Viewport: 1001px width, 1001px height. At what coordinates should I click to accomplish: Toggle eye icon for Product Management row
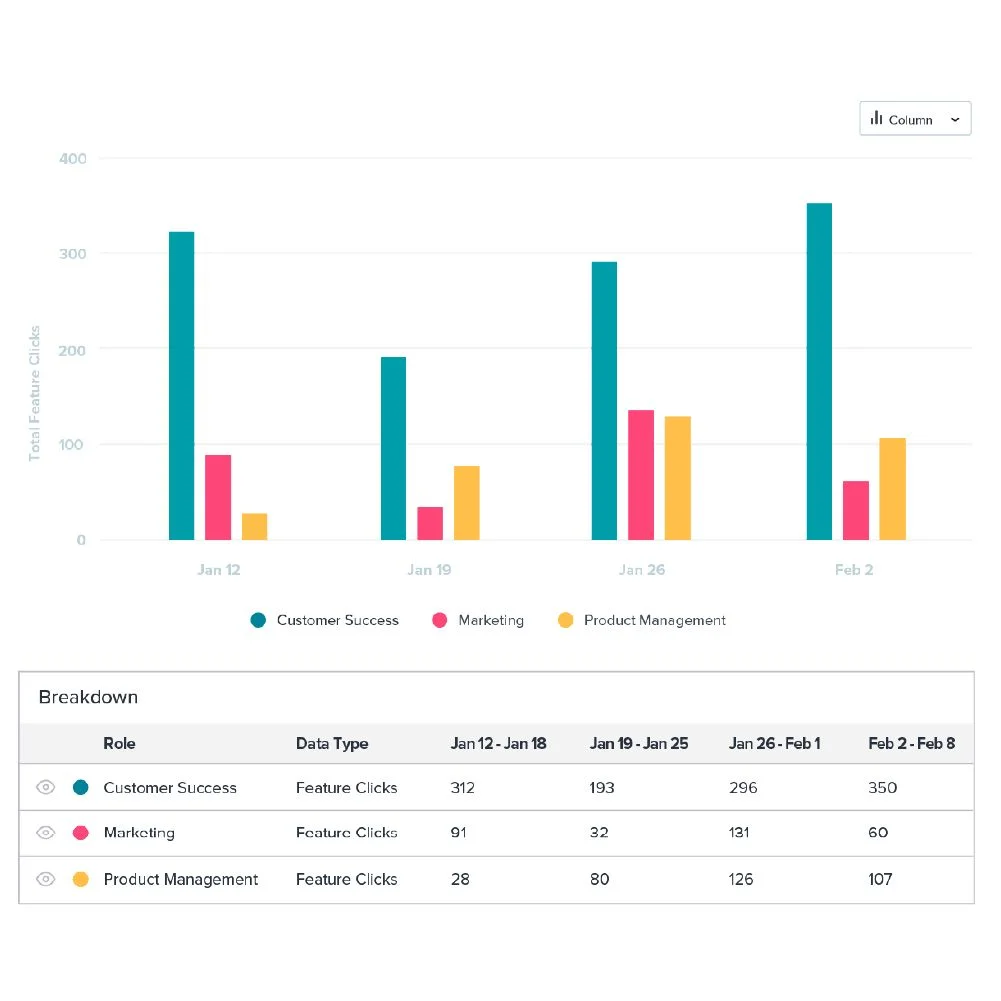click(x=45, y=879)
